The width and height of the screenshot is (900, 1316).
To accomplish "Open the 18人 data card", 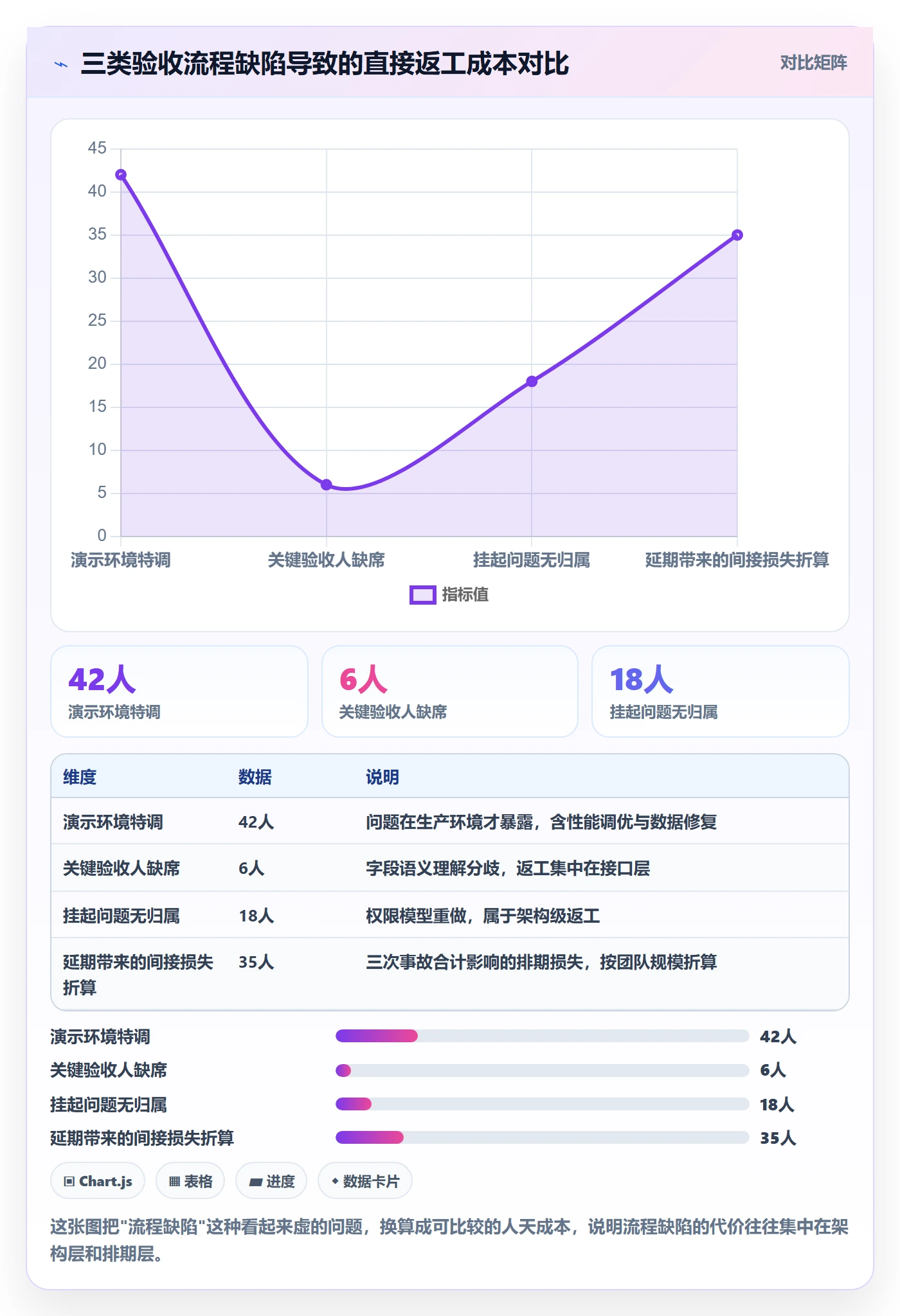I will pos(721,691).
